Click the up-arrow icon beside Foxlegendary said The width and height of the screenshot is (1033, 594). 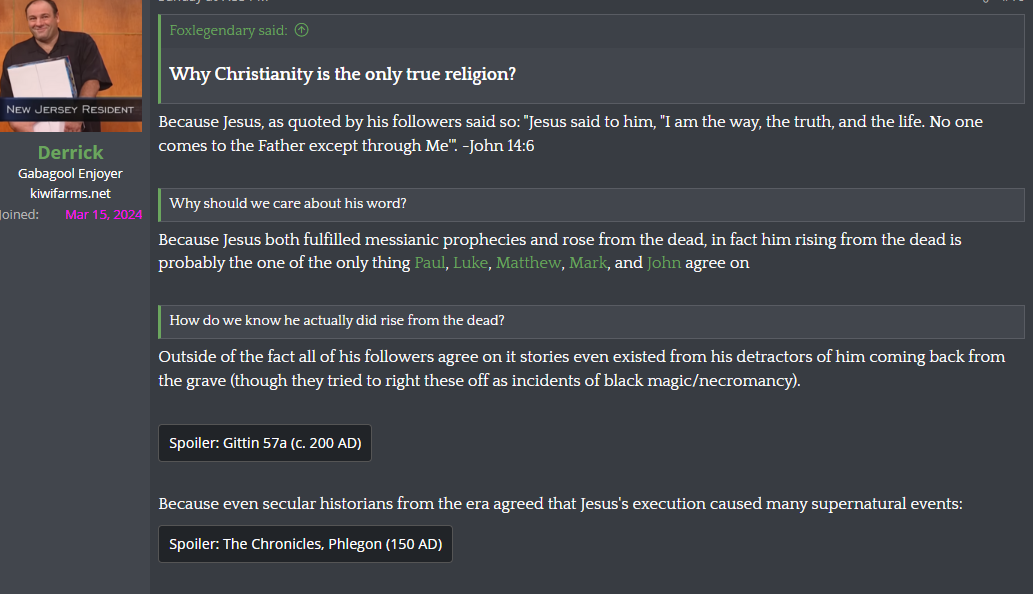(x=301, y=30)
